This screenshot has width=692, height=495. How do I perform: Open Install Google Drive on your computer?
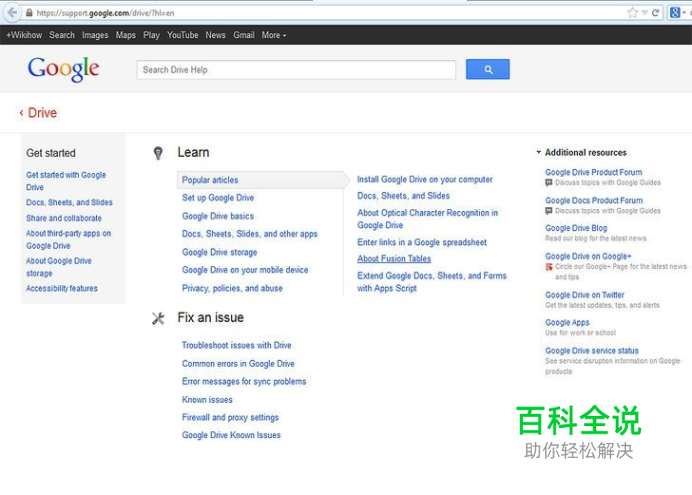click(425, 180)
